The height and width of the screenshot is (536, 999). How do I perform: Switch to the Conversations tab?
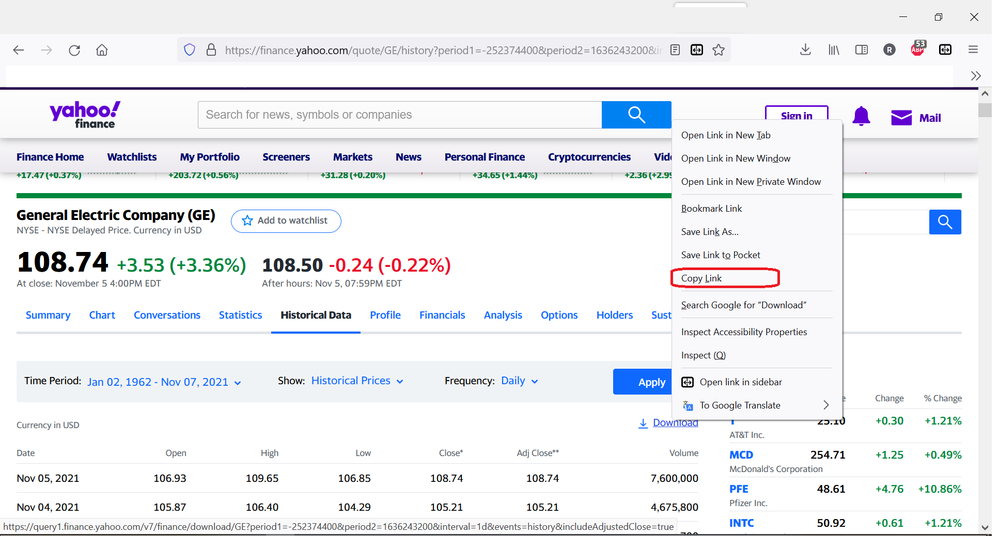pyautogui.click(x=167, y=315)
